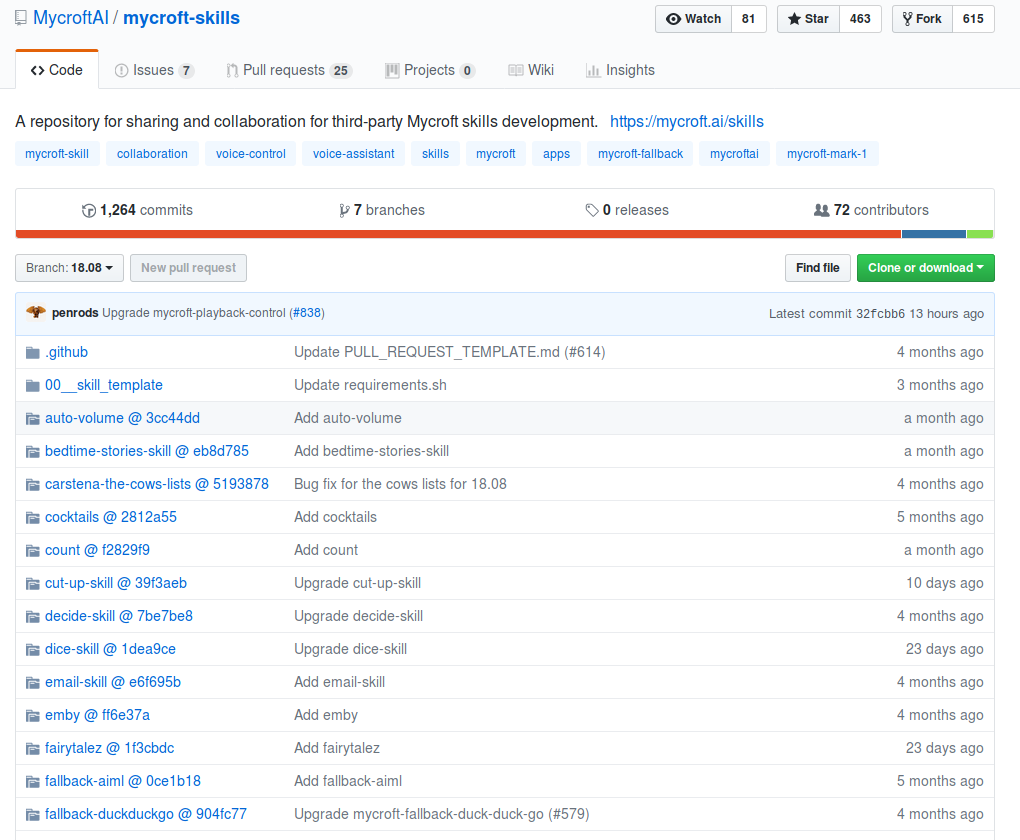
Task: Open the MycroftAI owner link
Action: point(71,18)
